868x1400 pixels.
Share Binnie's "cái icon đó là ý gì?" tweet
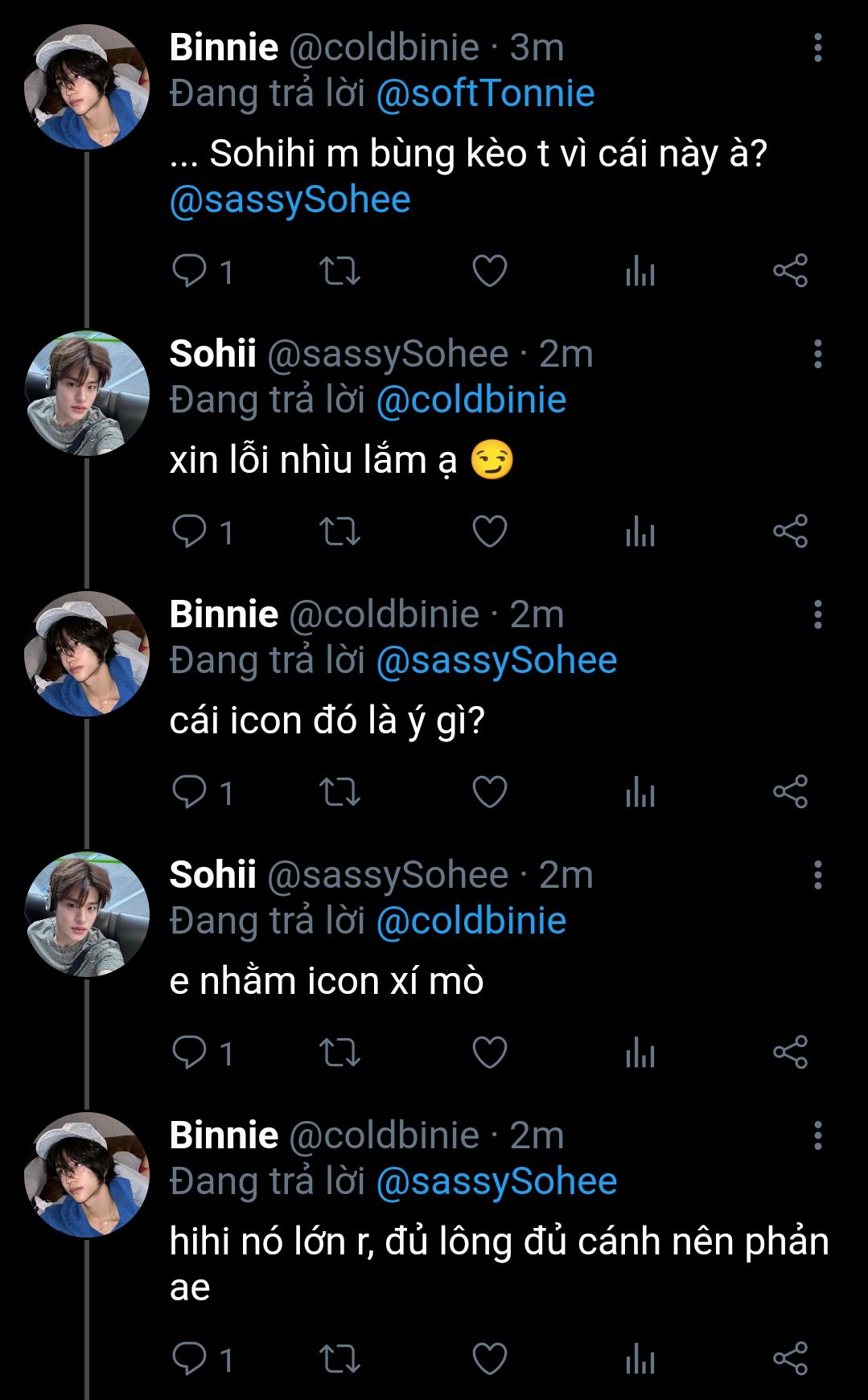pos(790,792)
